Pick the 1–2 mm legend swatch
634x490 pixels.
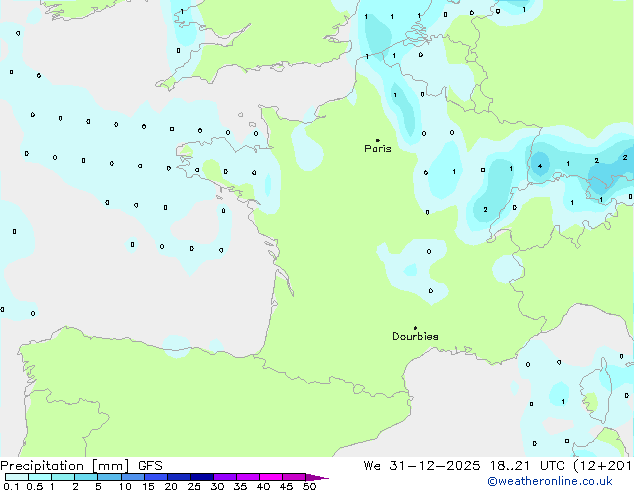[63, 477]
